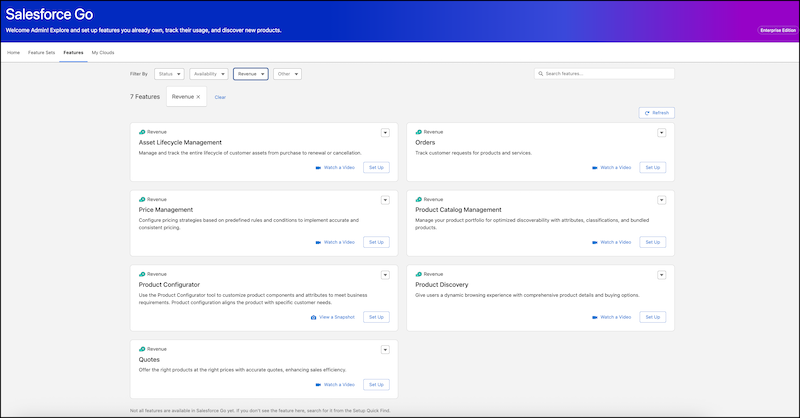The height and width of the screenshot is (418, 800).
Task: Click the Revenue icon on Product Discovery card
Action: click(x=418, y=273)
